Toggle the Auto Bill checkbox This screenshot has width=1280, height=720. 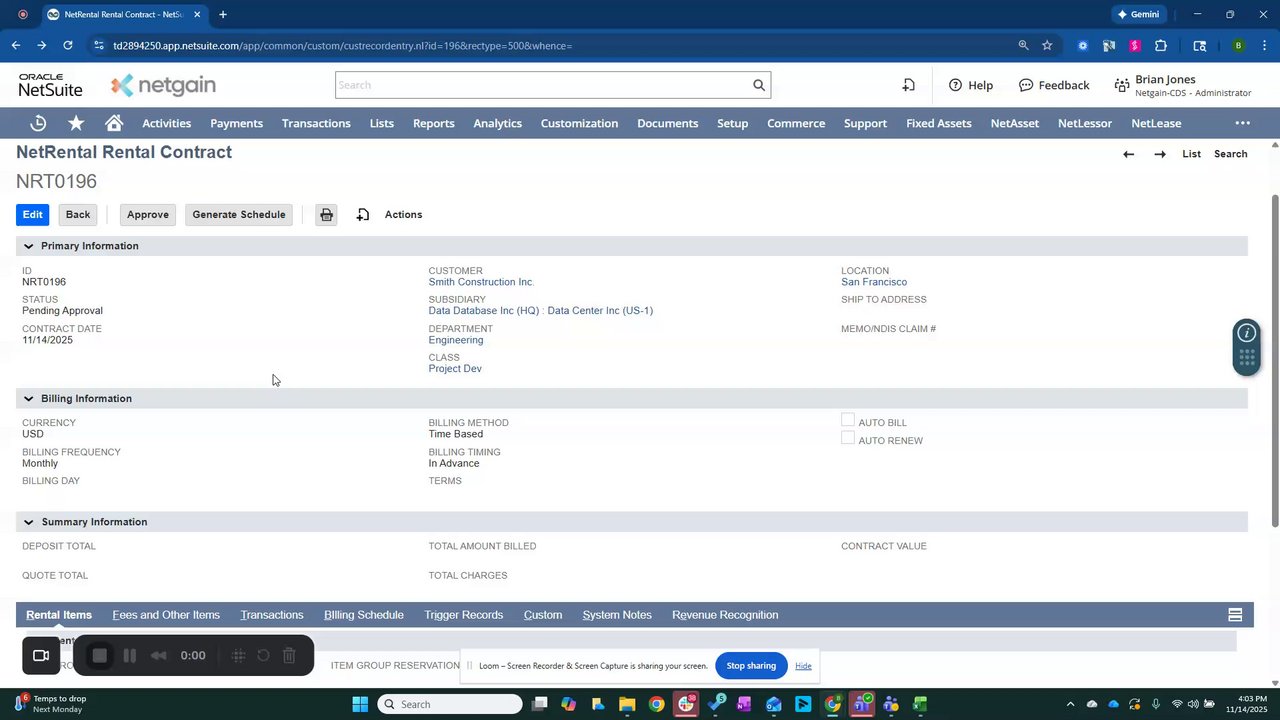(x=848, y=420)
